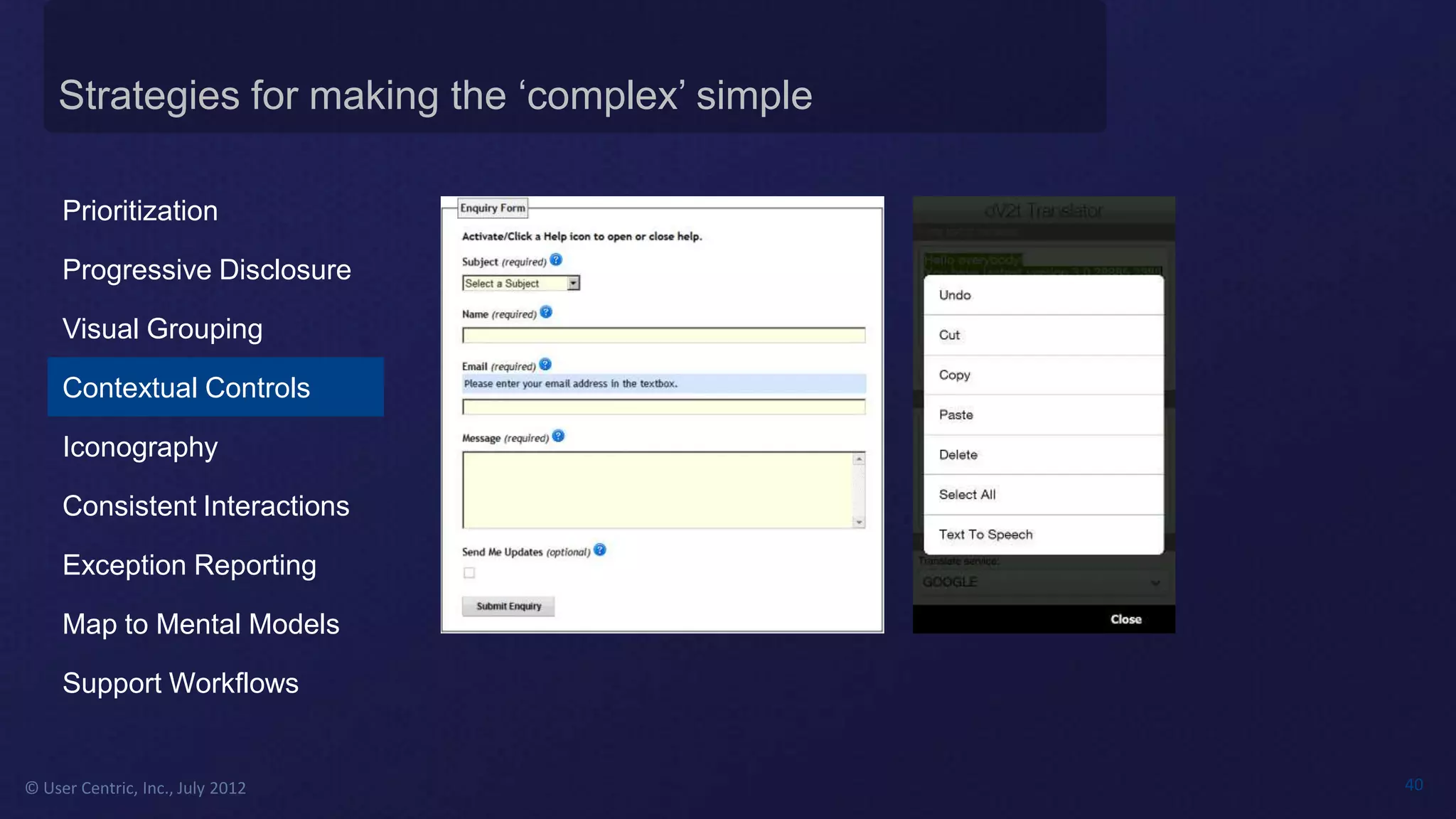1456x819 pixels.
Task: Choose Select All menu entry
Action: click(x=1043, y=494)
